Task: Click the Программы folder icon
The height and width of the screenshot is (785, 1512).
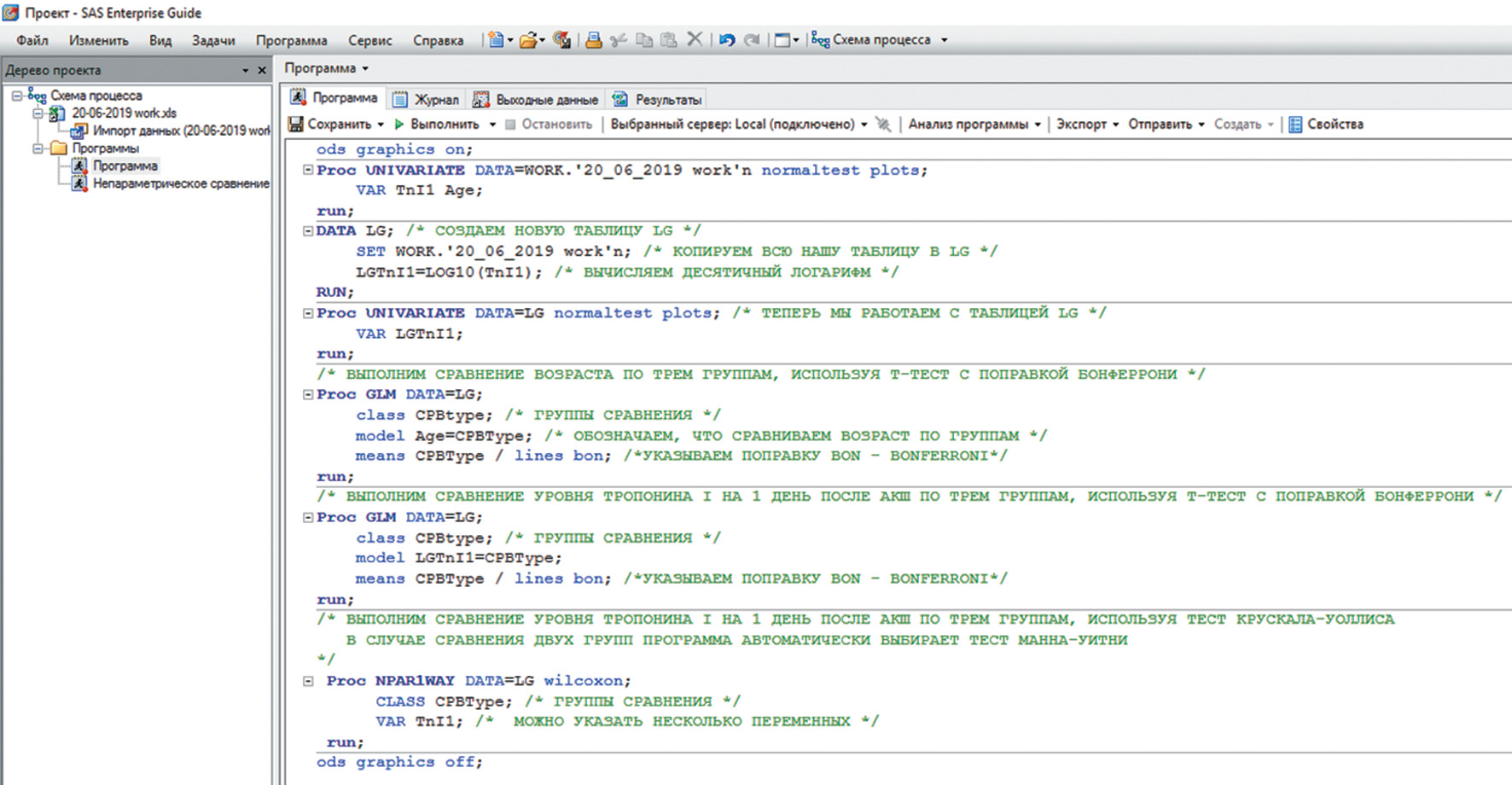Action: pyautogui.click(x=59, y=148)
